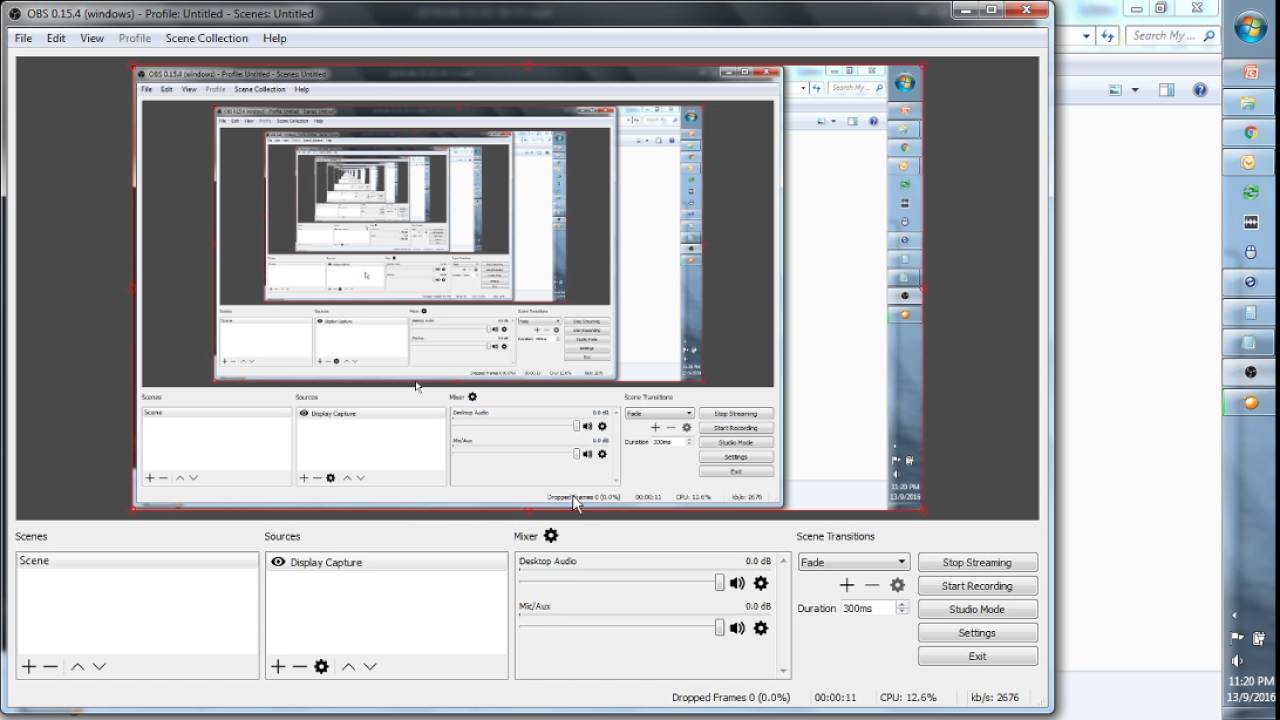This screenshot has height=720, width=1280.
Task: Add a new source with the plus icon
Action: (278, 666)
